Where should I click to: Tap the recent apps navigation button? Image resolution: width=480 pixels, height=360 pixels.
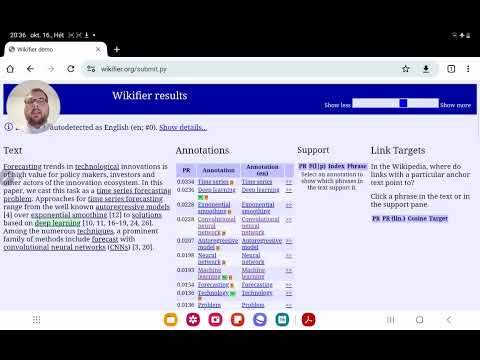pos(390,320)
